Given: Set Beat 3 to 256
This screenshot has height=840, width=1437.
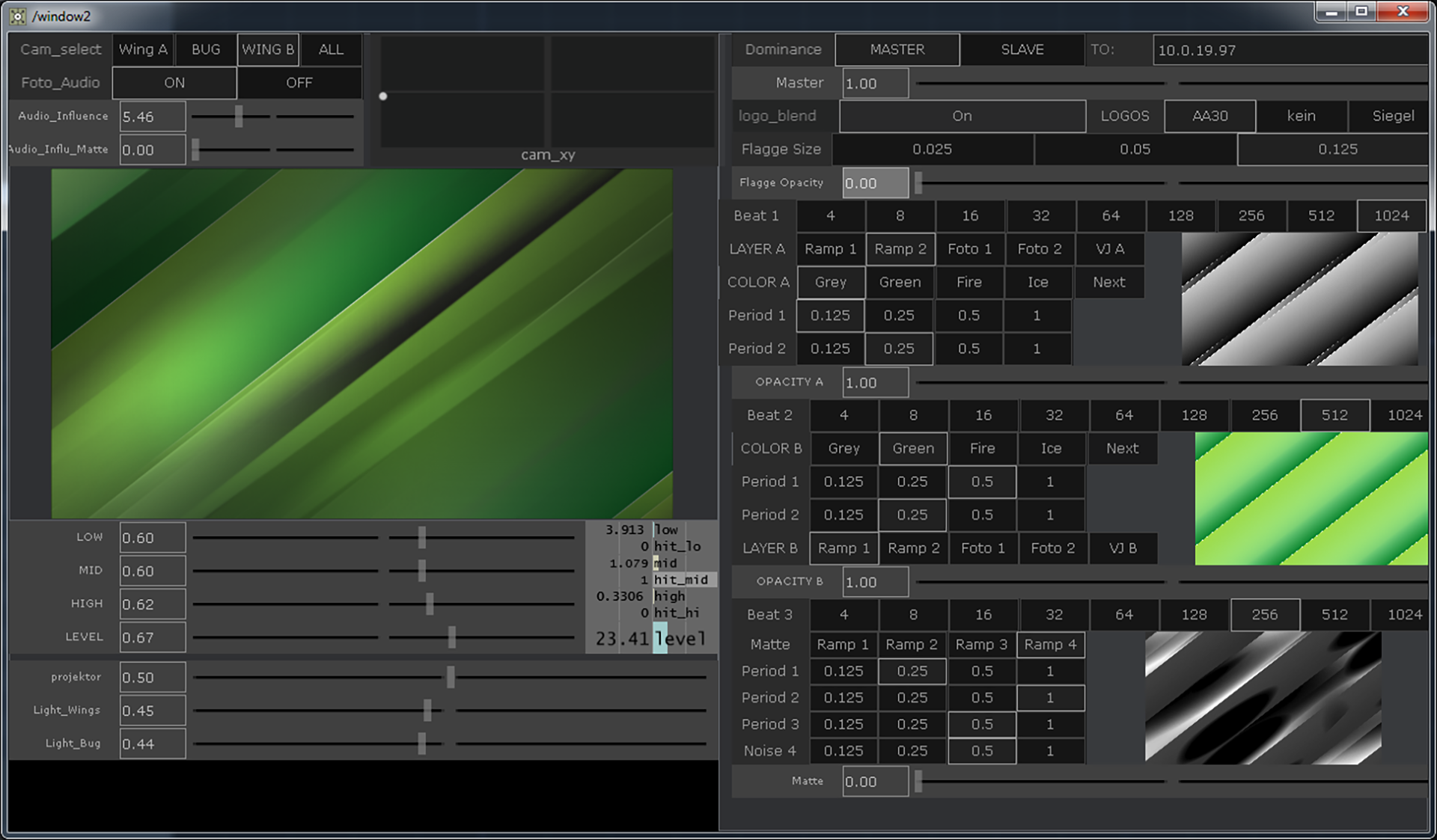Looking at the screenshot, I should pyautogui.click(x=1265, y=615).
